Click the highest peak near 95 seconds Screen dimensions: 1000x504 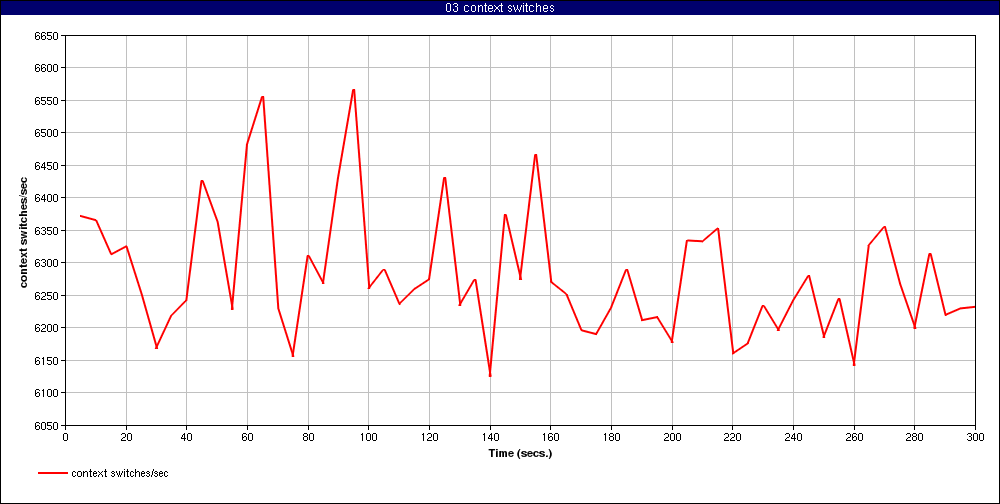click(x=353, y=90)
